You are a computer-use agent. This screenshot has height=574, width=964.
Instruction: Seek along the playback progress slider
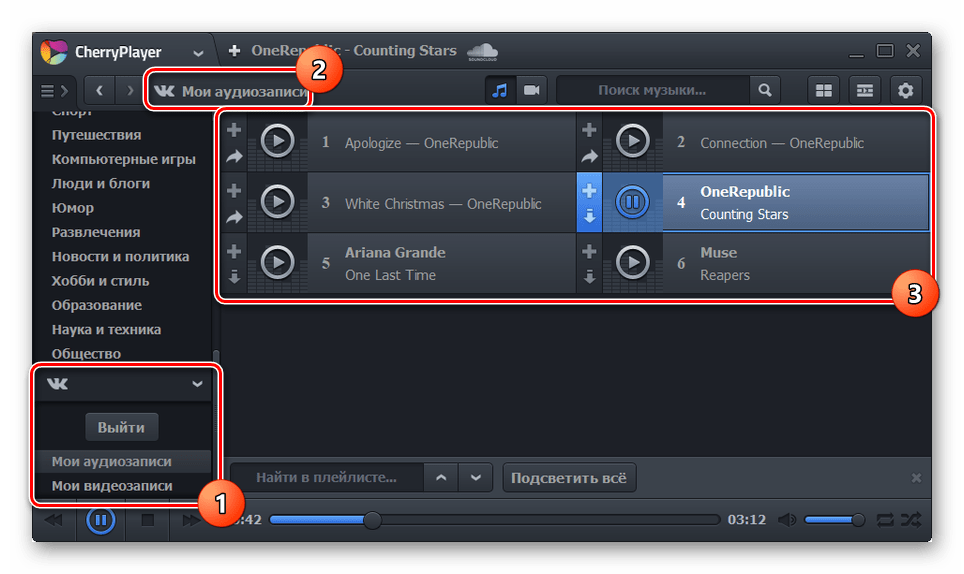(494, 520)
